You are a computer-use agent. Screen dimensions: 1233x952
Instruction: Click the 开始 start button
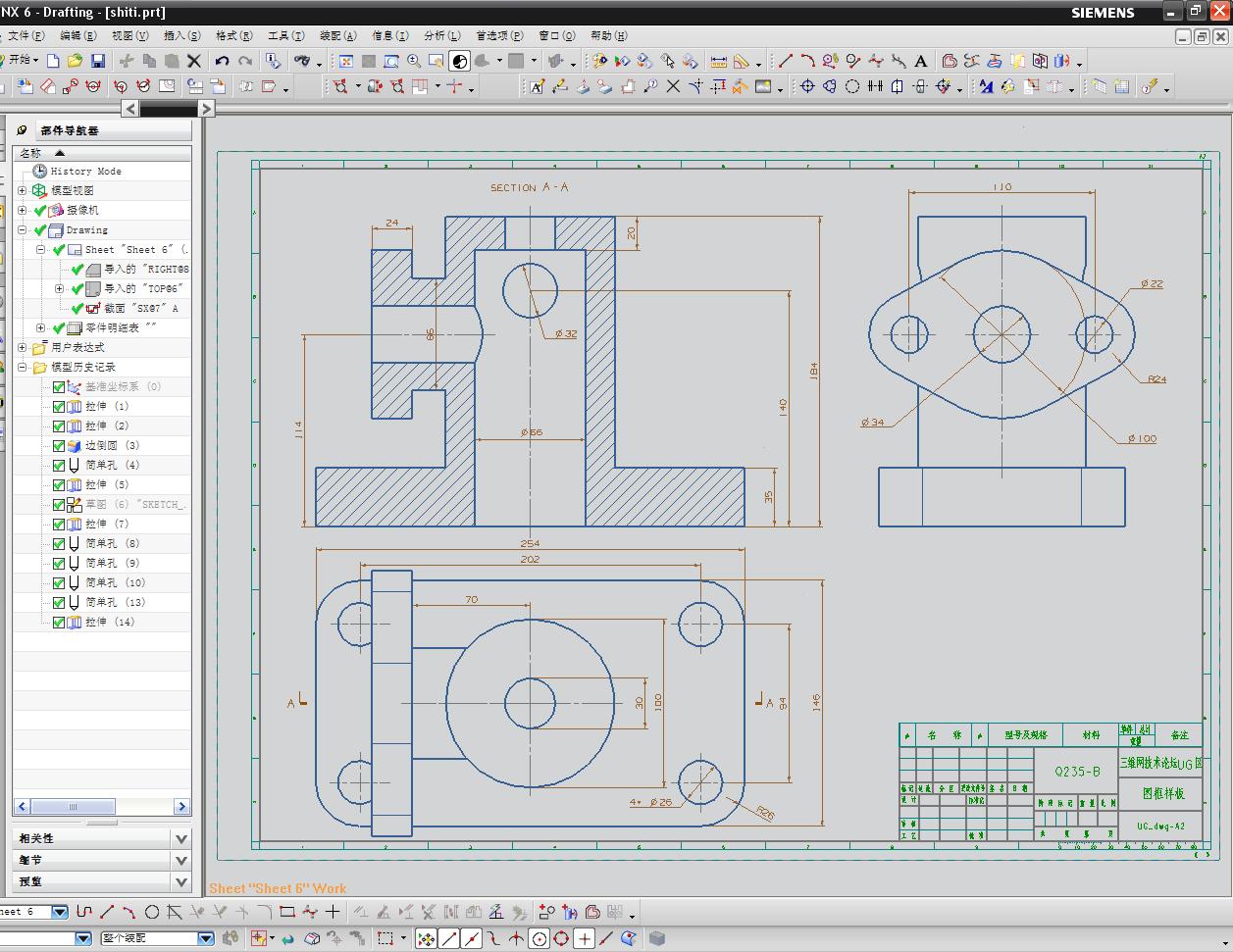[x=20, y=61]
